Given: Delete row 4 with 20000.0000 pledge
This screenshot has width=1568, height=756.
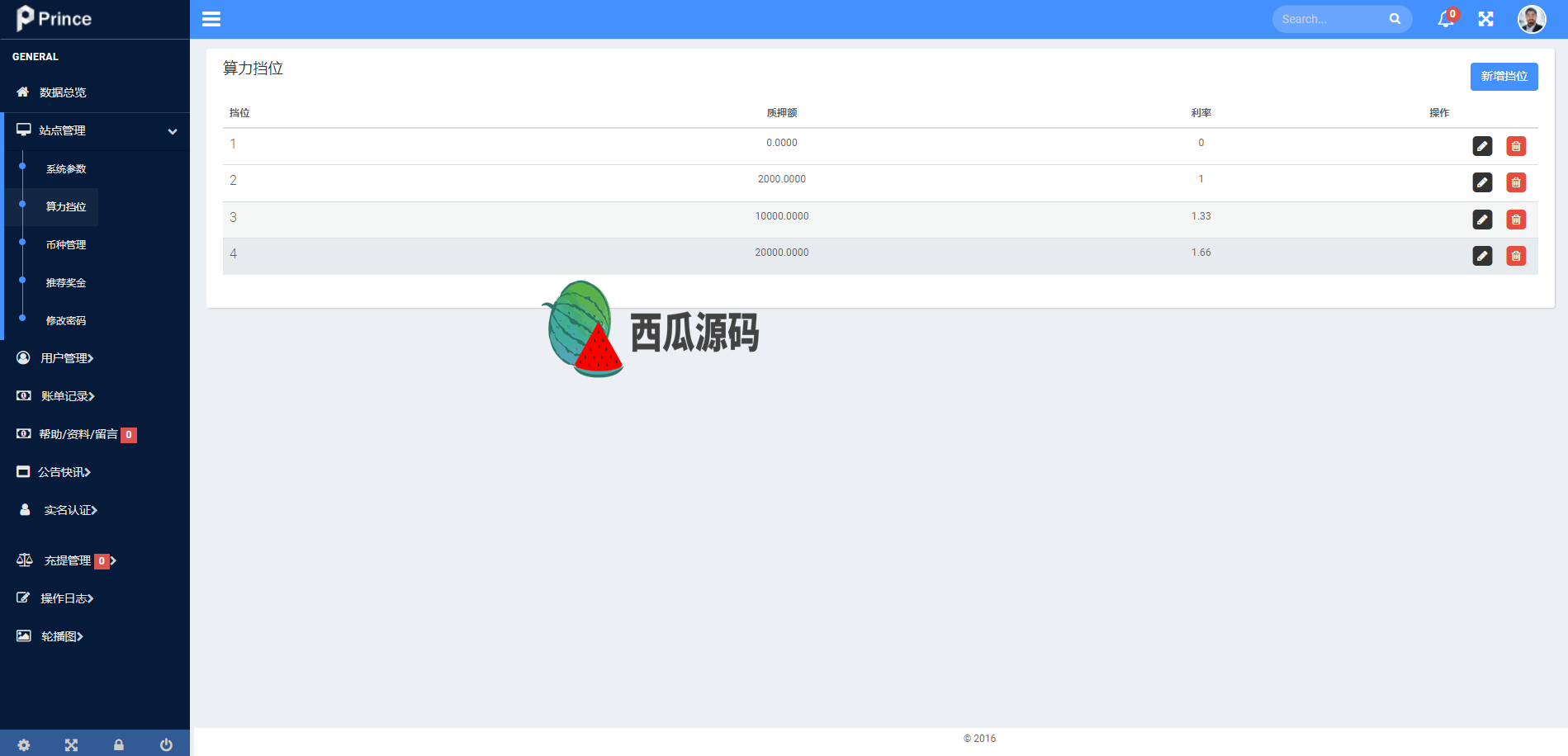Looking at the screenshot, I should click(x=1516, y=256).
